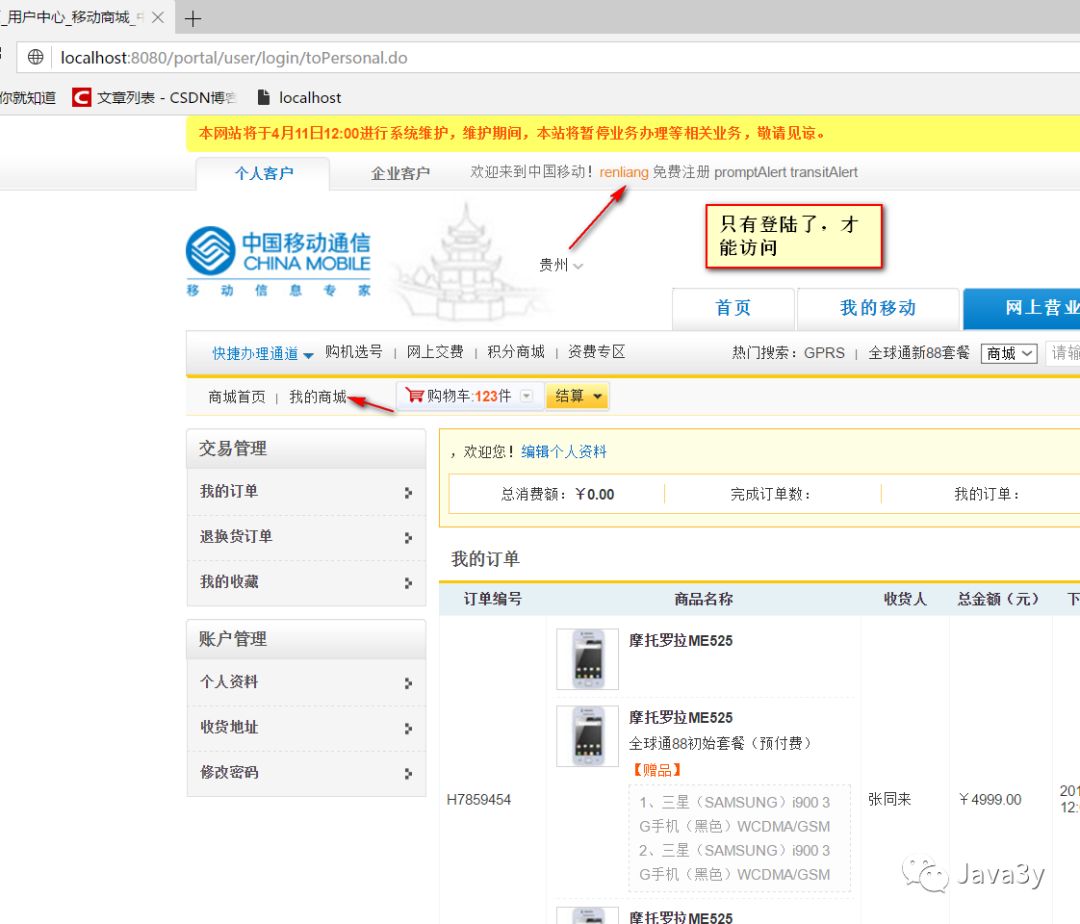Click the first row's 摩托罗拉ME525 product name
The width and height of the screenshot is (1080, 924).
click(681, 640)
